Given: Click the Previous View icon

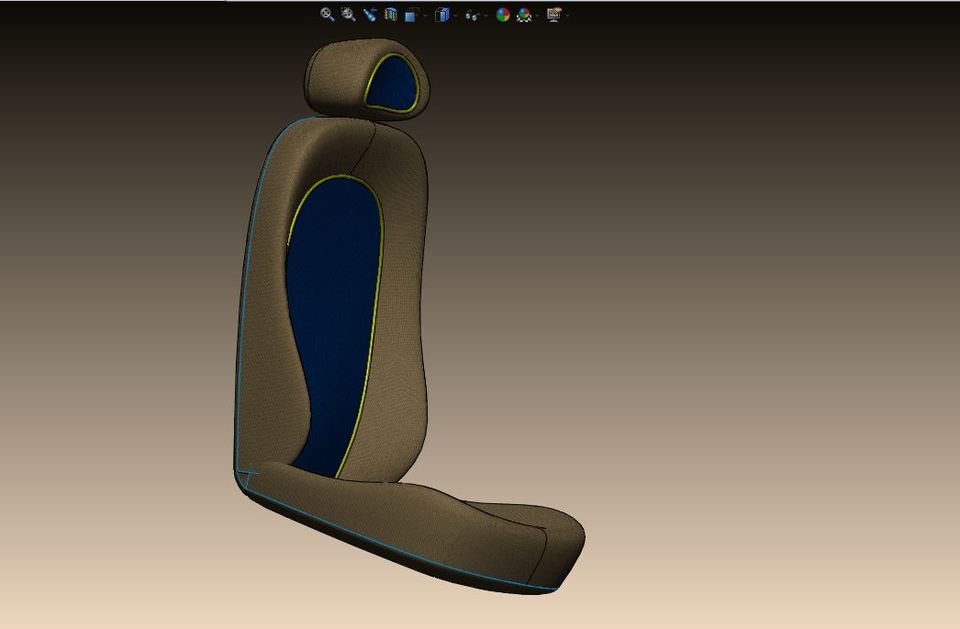Looking at the screenshot, I should pyautogui.click(x=369, y=15).
